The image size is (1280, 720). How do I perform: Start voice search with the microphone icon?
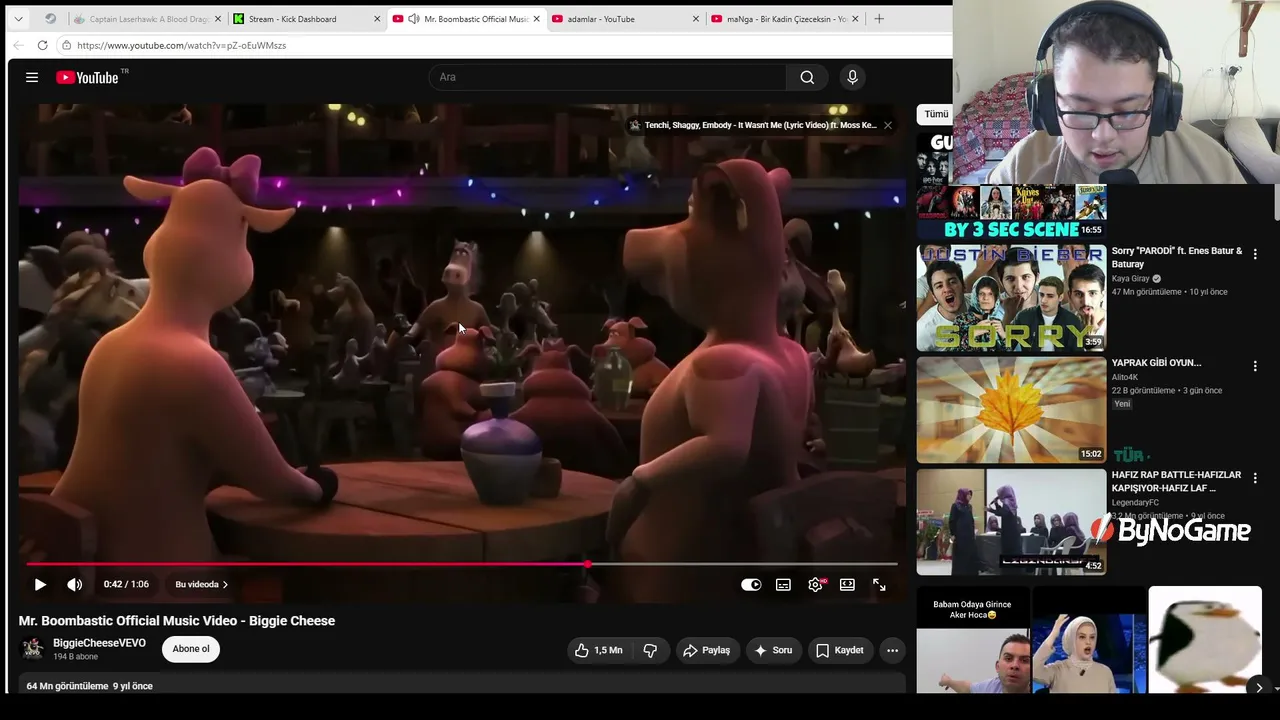pyautogui.click(x=852, y=77)
